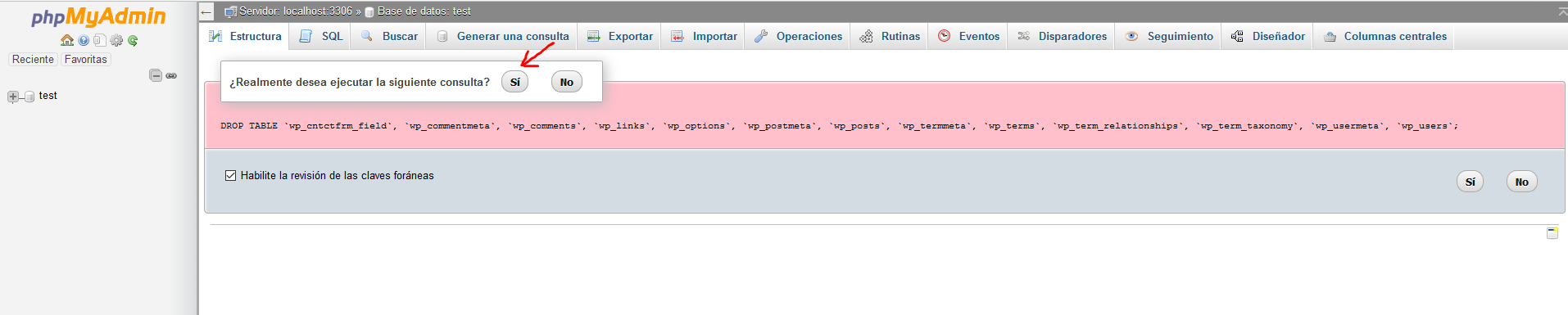
Task: Click the phpMyAdmin logo
Action: click(98, 16)
